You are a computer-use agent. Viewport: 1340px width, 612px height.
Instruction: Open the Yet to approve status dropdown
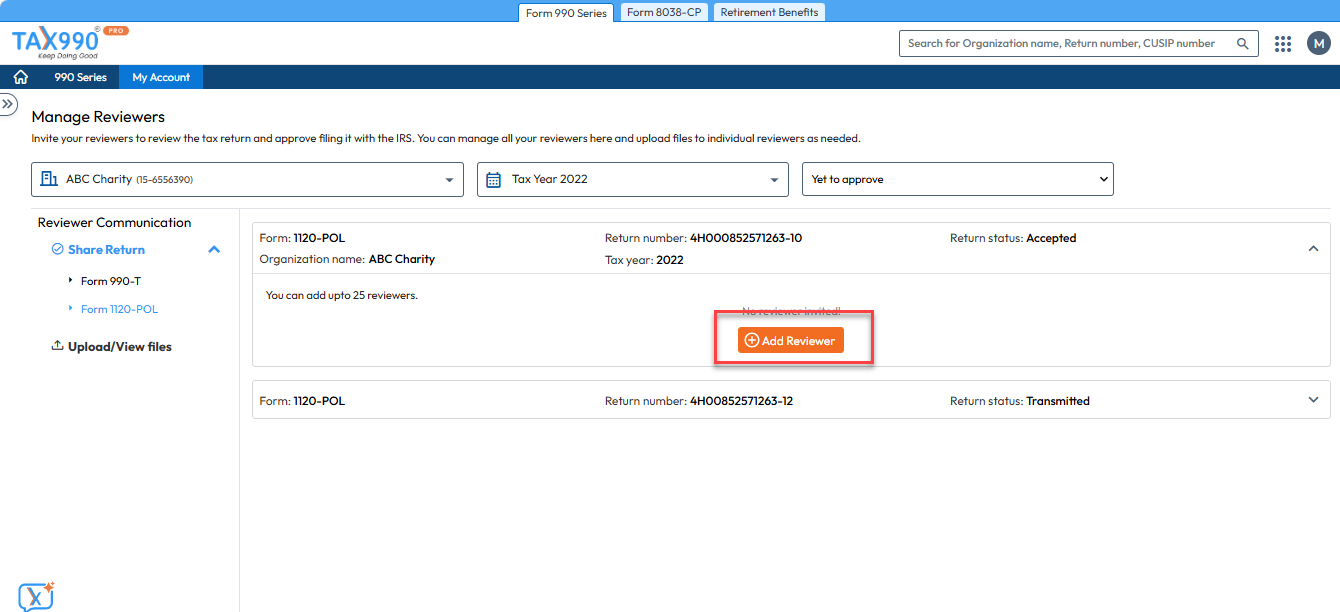click(958, 179)
